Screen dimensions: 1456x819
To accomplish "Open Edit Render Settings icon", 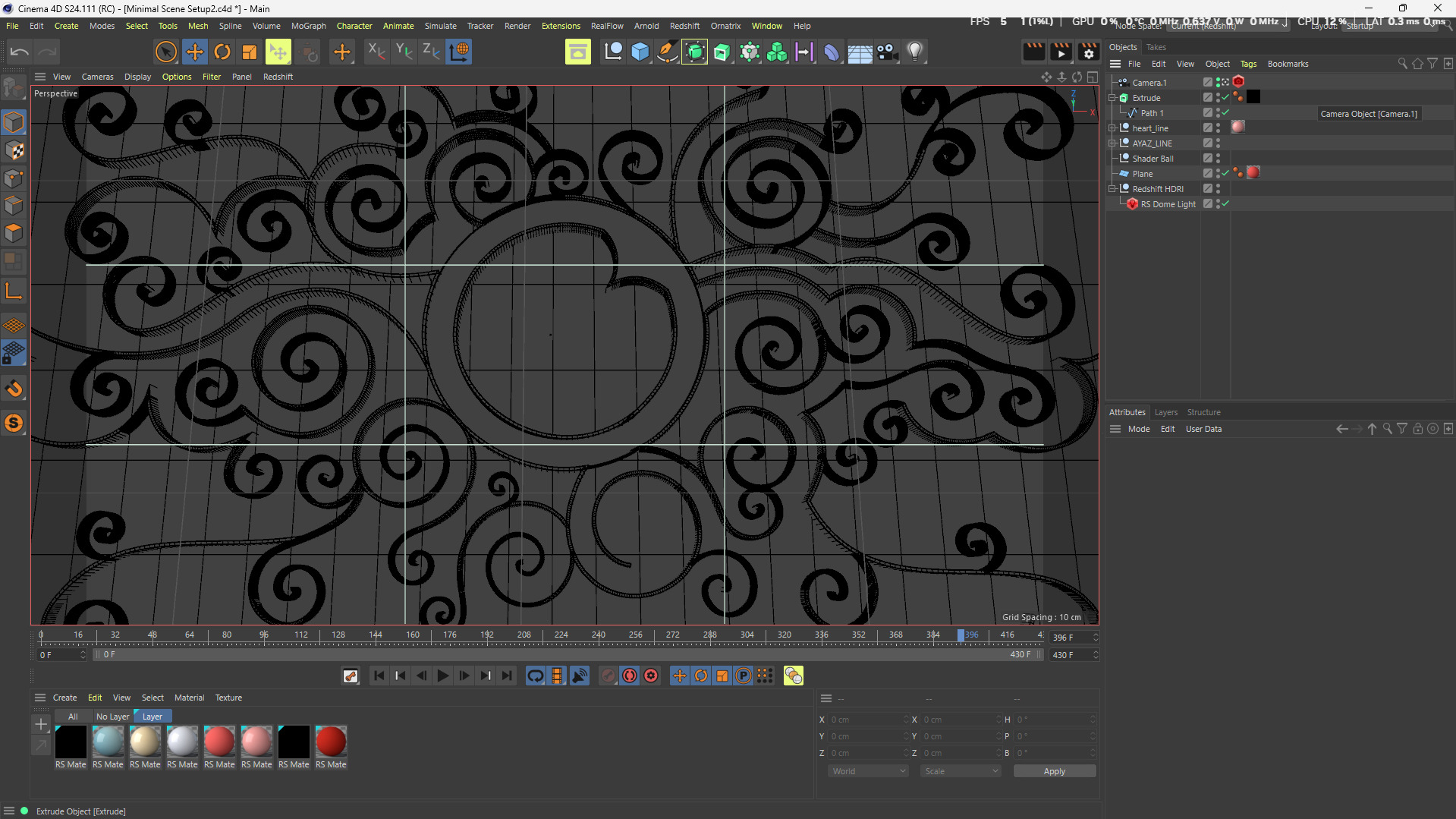I will click(x=1088, y=52).
